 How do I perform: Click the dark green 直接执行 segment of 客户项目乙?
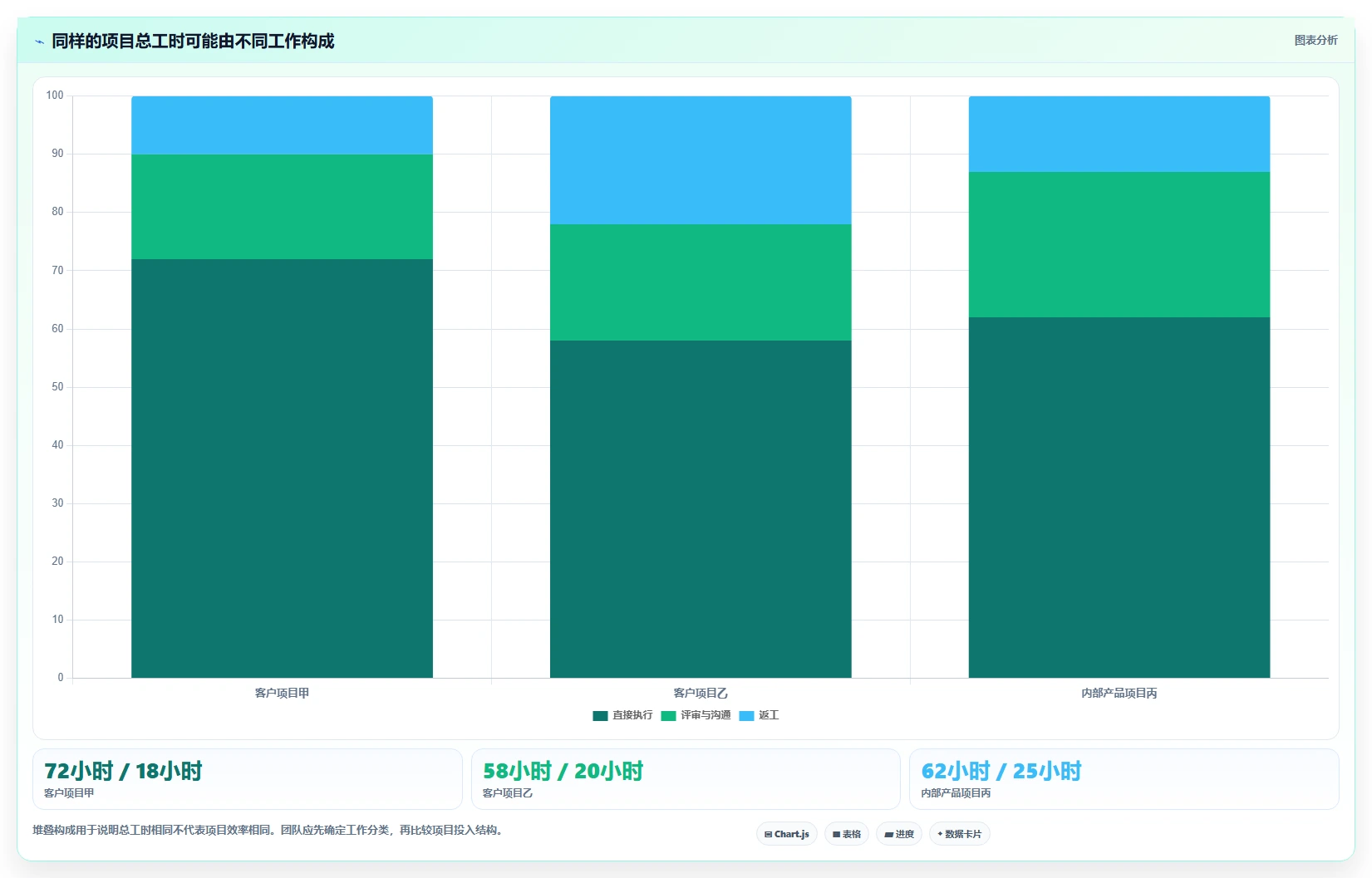[x=701, y=509]
